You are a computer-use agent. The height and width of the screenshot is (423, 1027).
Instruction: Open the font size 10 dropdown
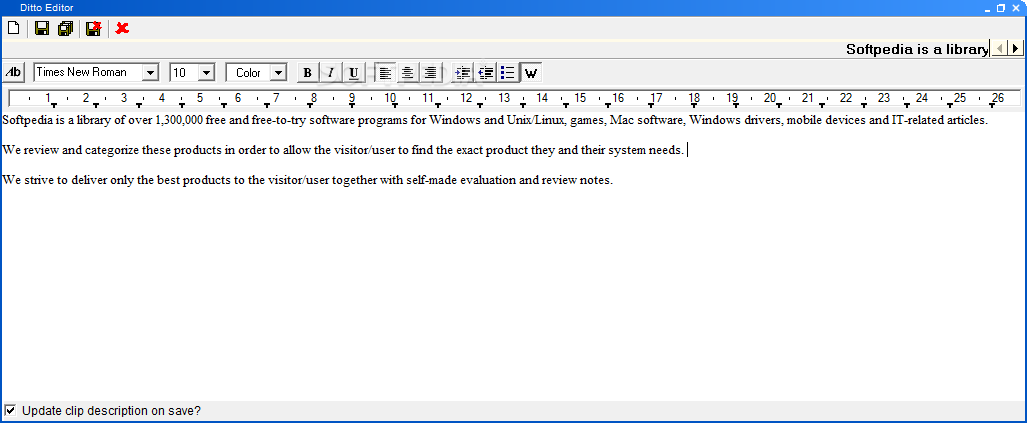click(206, 73)
